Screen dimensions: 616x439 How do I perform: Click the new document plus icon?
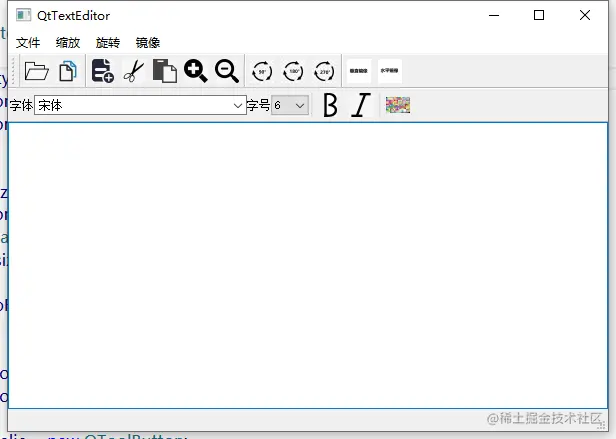[x=103, y=71]
